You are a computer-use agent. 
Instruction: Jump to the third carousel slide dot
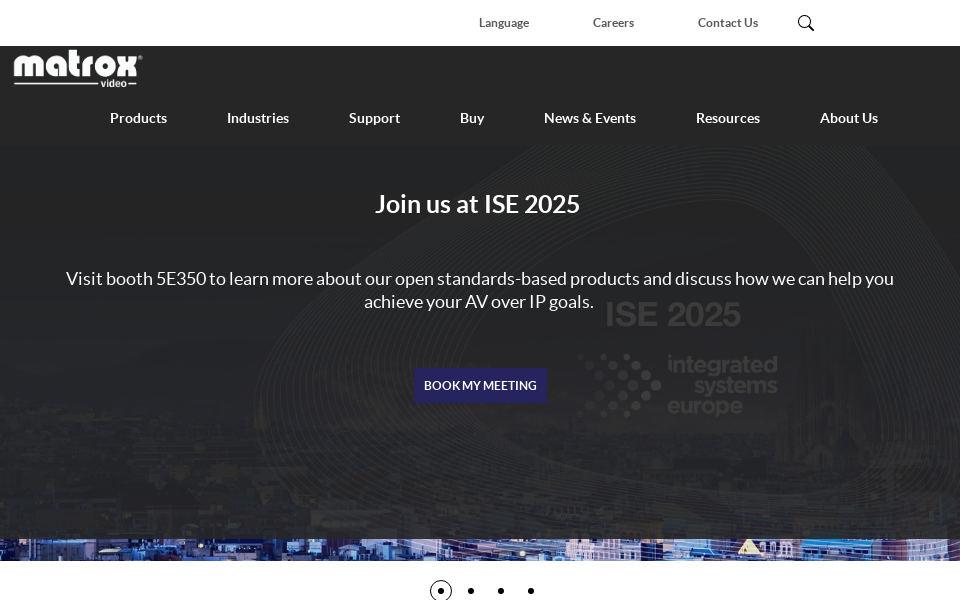pyautogui.click(x=501, y=591)
